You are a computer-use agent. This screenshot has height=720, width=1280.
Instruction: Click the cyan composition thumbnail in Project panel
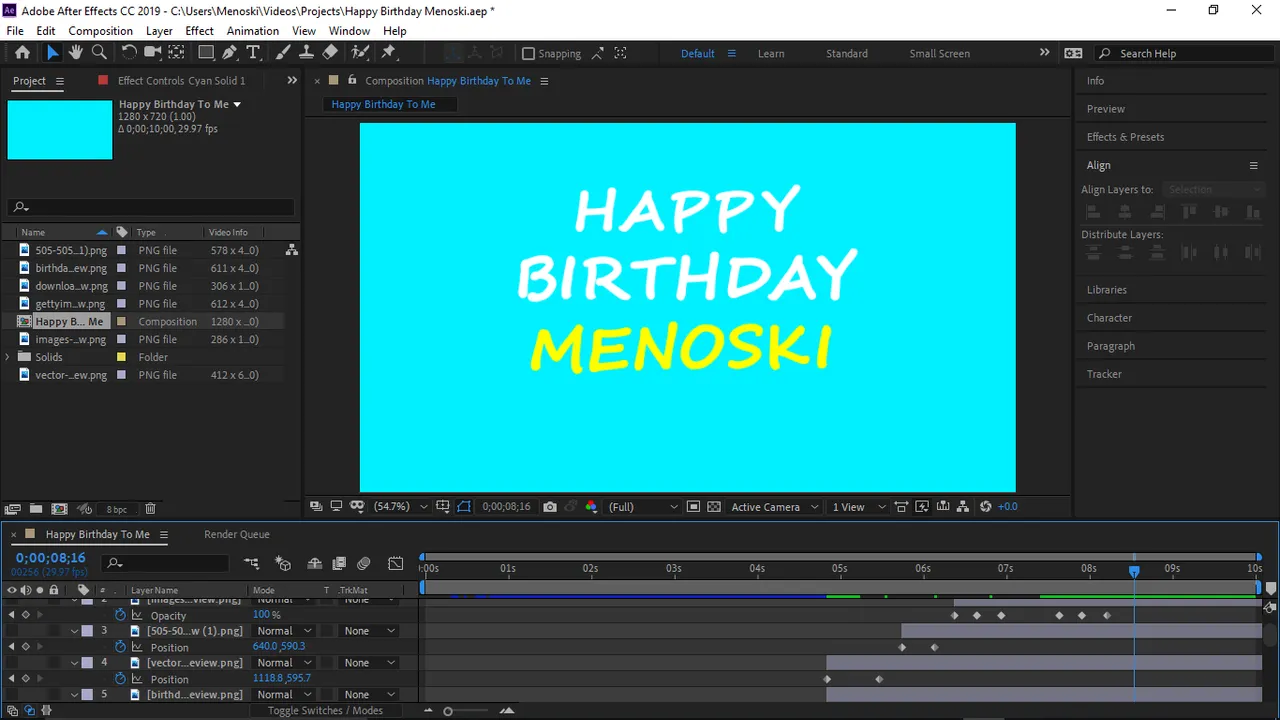coord(60,129)
